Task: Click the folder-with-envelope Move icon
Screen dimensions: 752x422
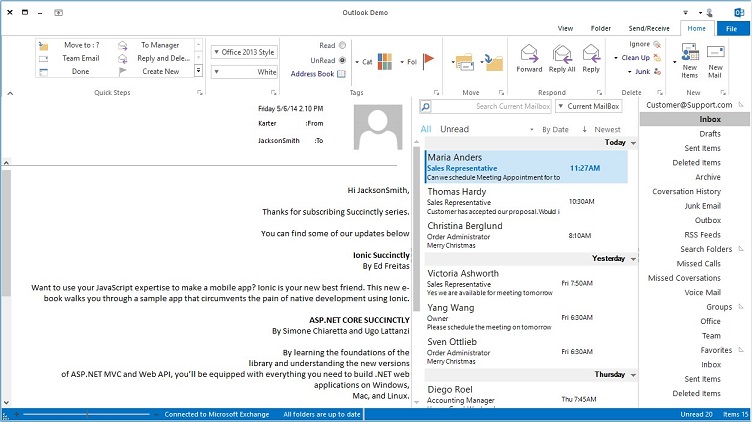Action: (x=464, y=62)
